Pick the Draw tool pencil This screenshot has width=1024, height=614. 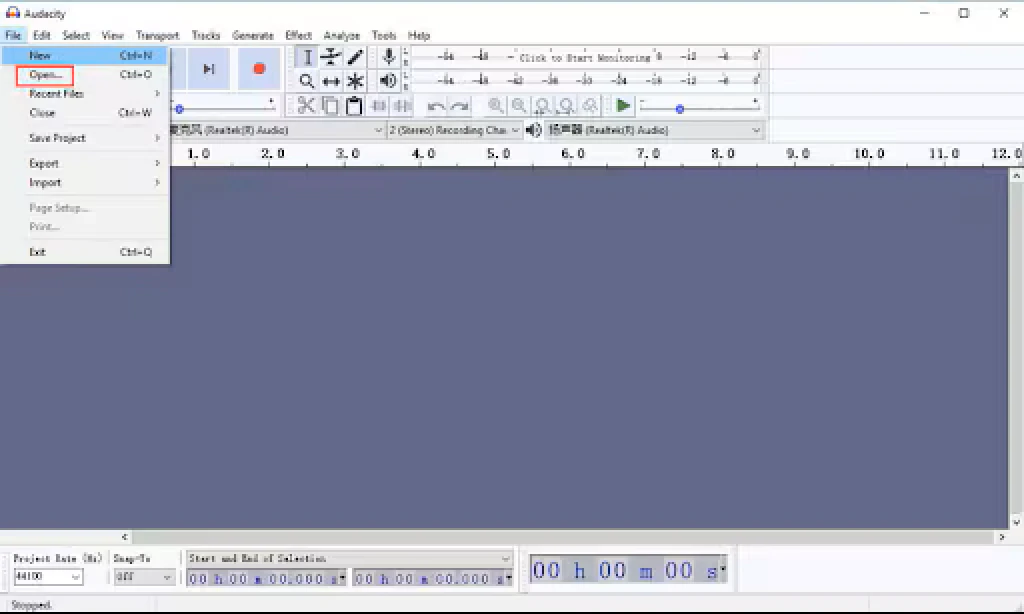click(x=355, y=57)
